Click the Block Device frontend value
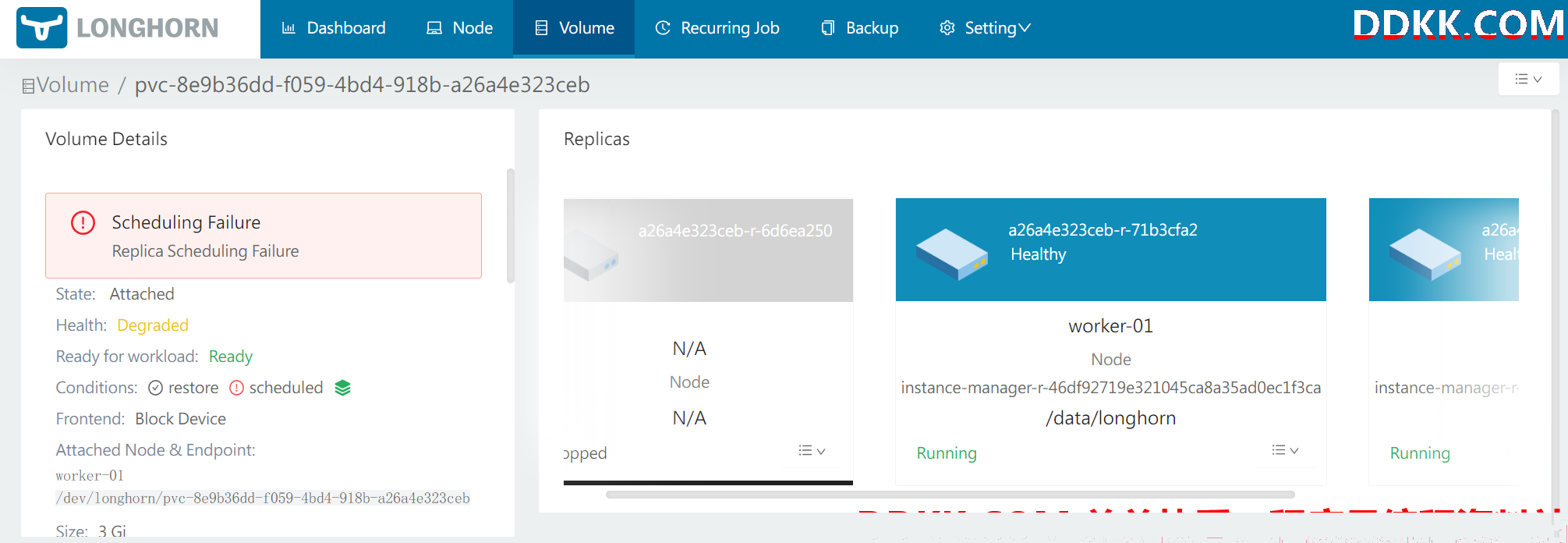 coord(181,419)
